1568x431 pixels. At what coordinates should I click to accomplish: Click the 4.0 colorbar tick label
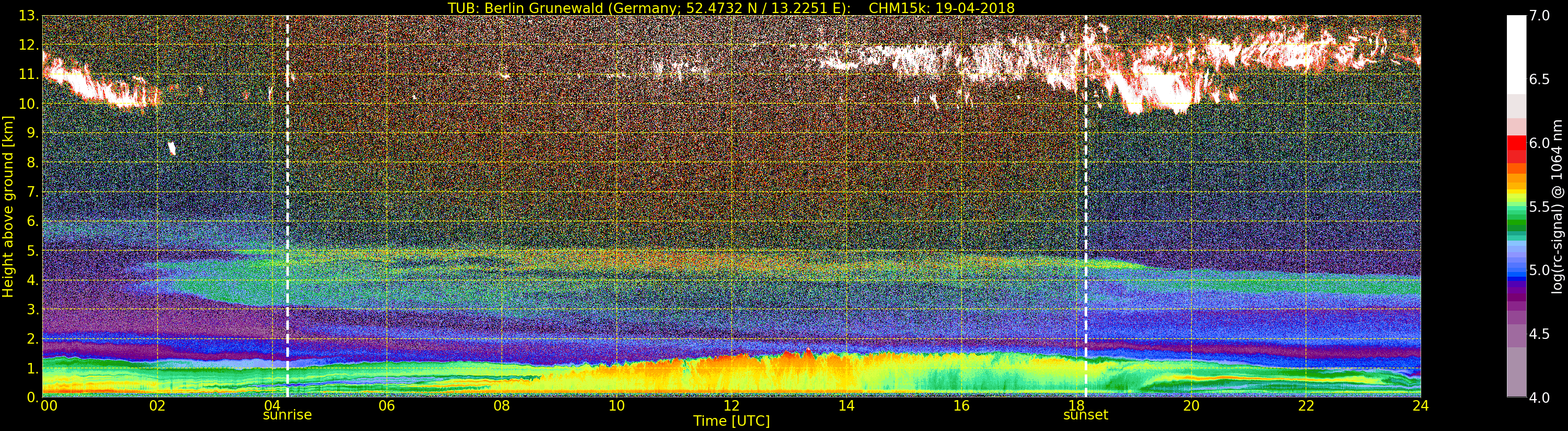coord(1539,398)
